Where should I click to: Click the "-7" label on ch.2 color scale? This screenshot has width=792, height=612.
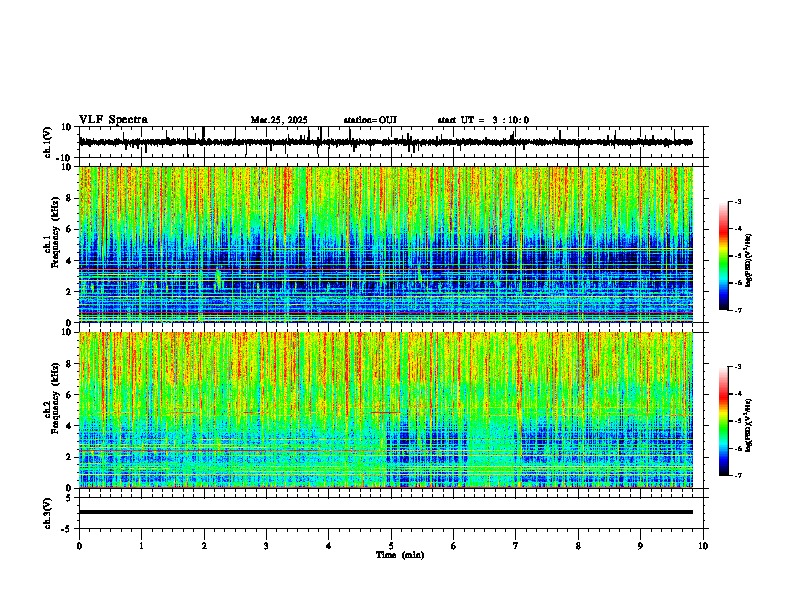pos(738,476)
